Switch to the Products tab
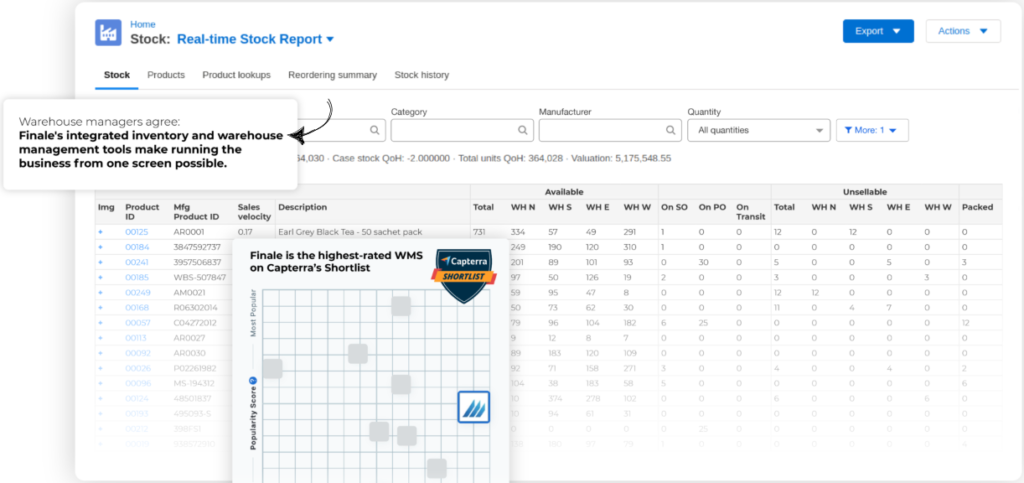The width and height of the screenshot is (1024, 483). (x=166, y=75)
